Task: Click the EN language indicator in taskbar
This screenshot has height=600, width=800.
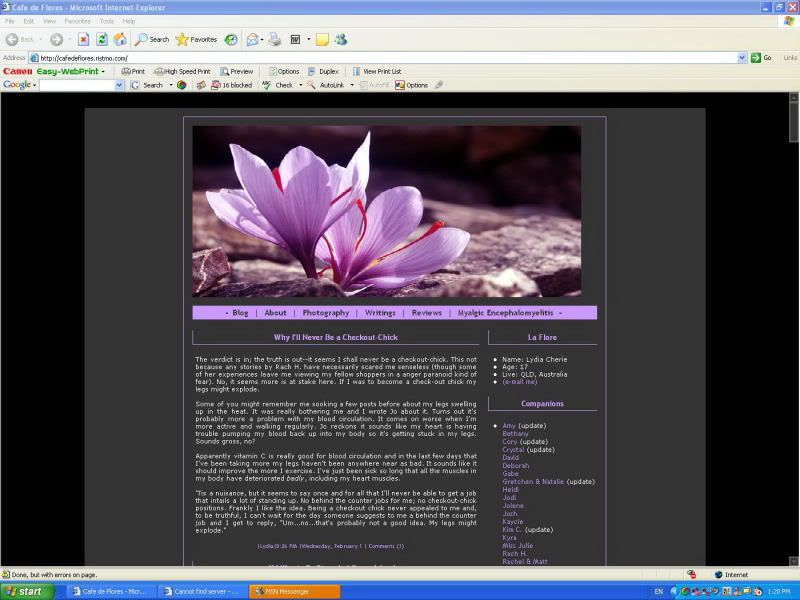Action: pos(659,592)
